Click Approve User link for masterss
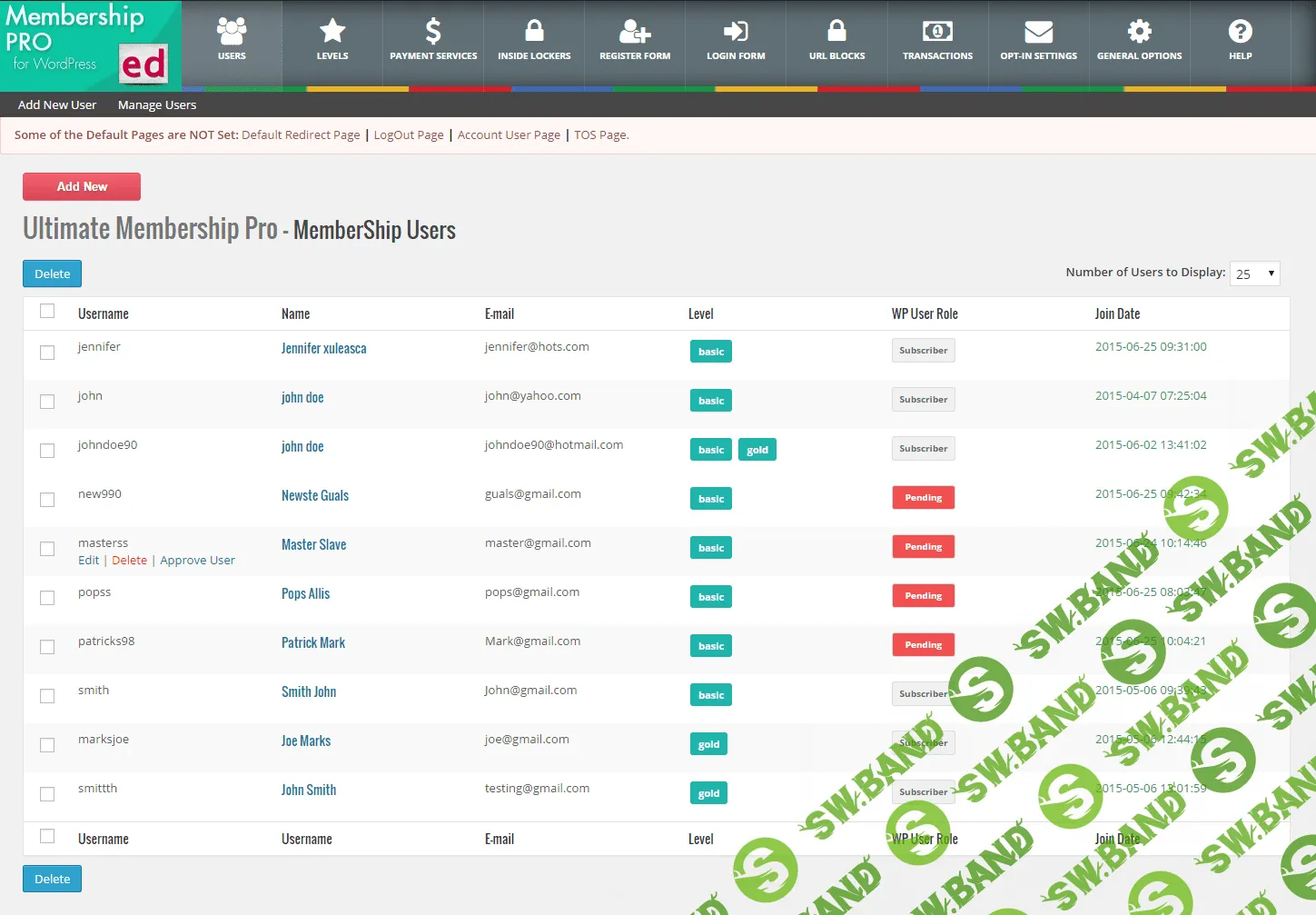 coord(197,561)
